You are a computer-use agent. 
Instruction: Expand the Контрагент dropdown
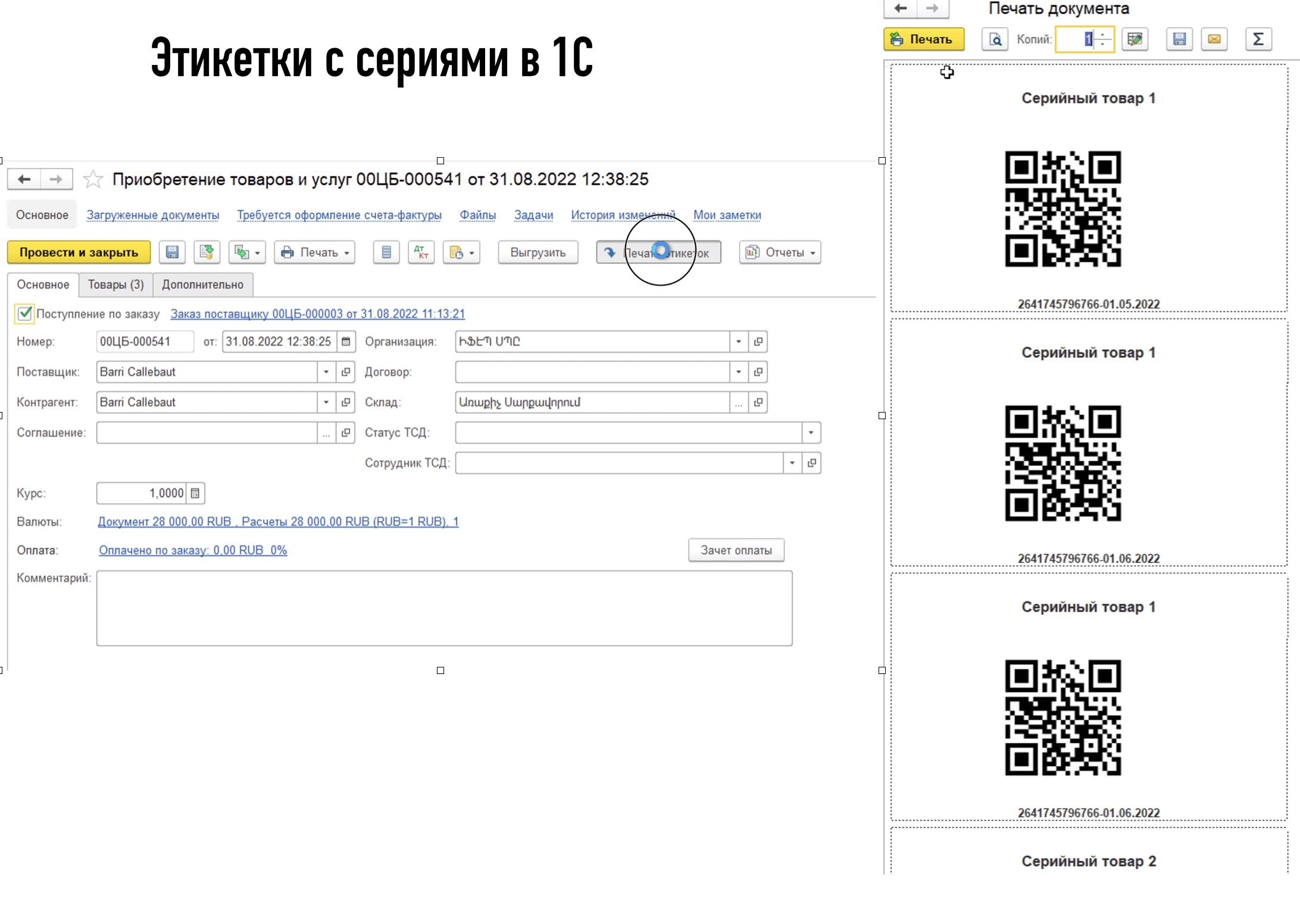(326, 402)
